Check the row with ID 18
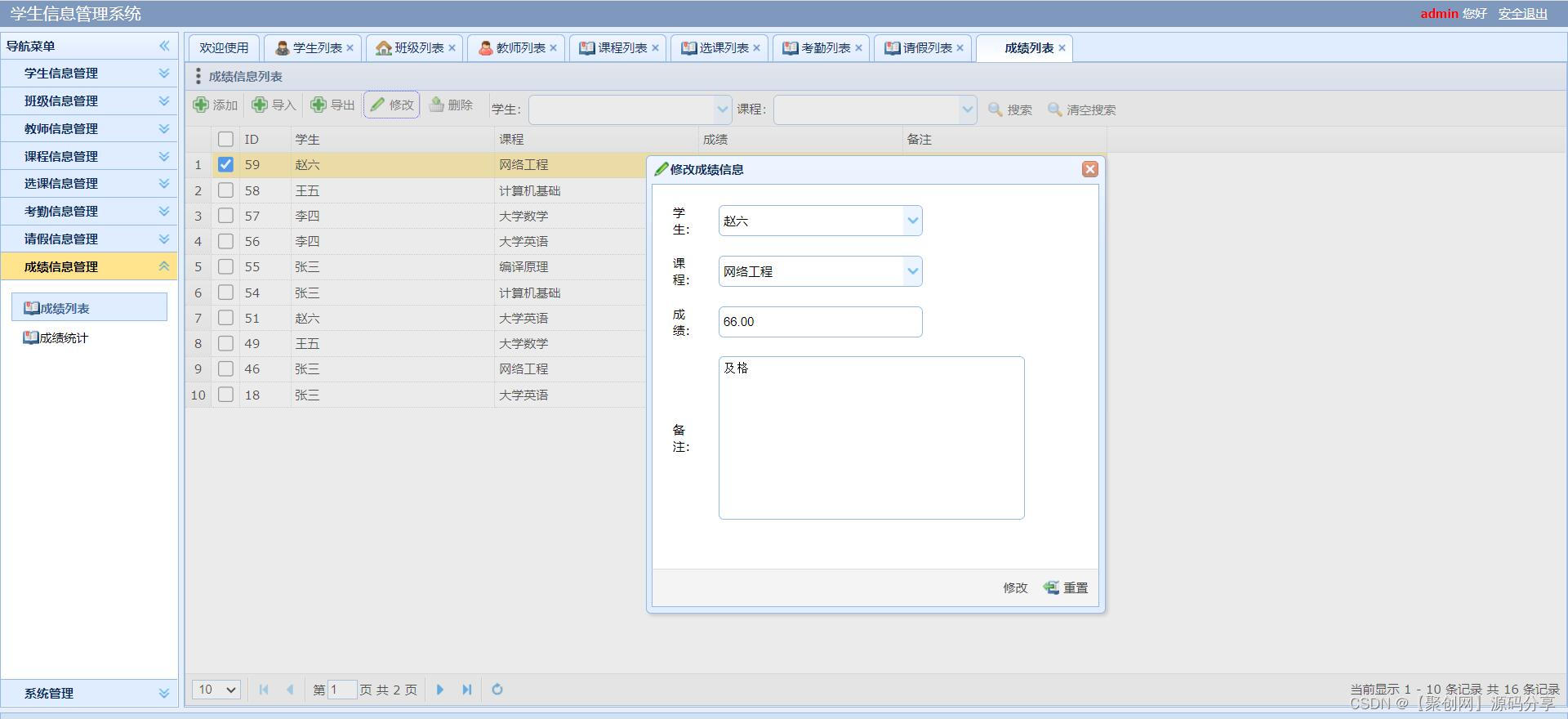This screenshot has height=719, width=1568. [225, 395]
